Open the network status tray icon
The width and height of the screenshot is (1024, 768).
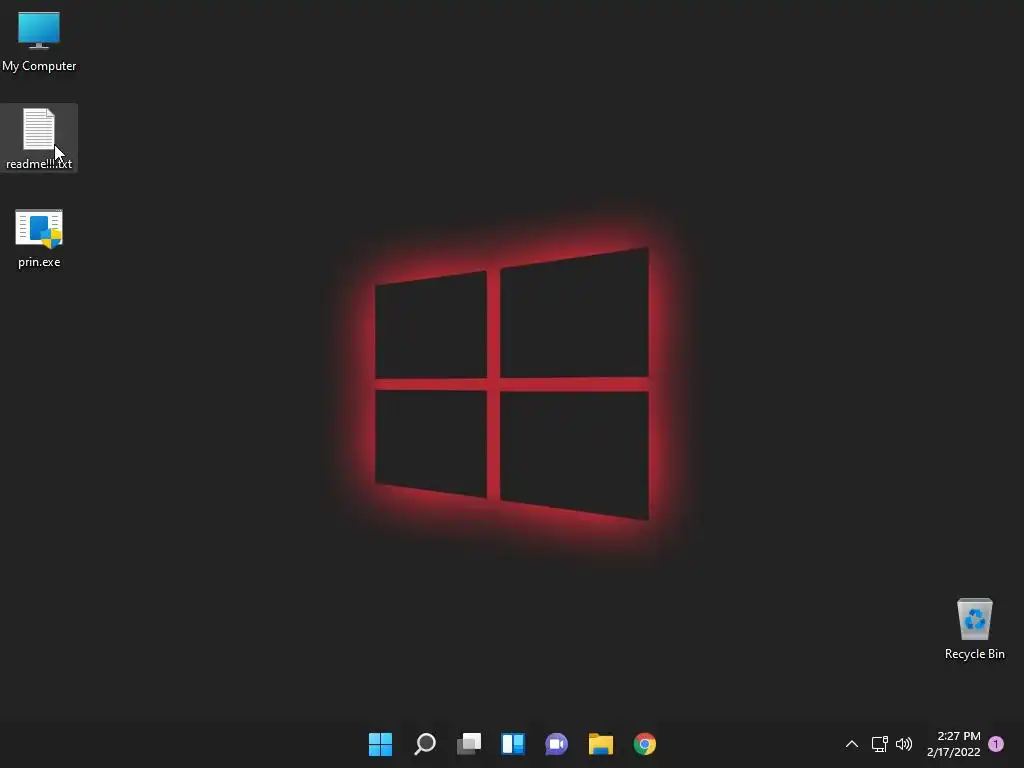point(880,744)
